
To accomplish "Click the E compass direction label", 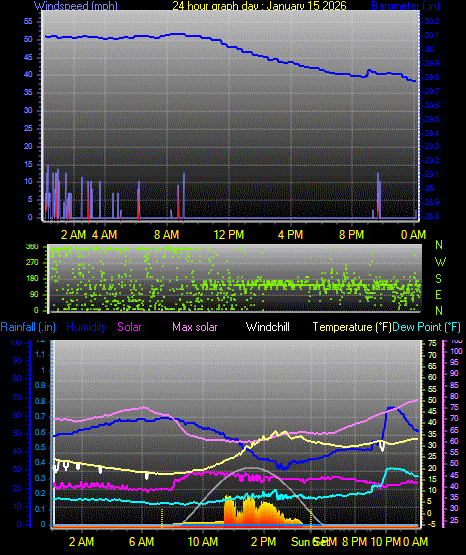I will point(438,294).
